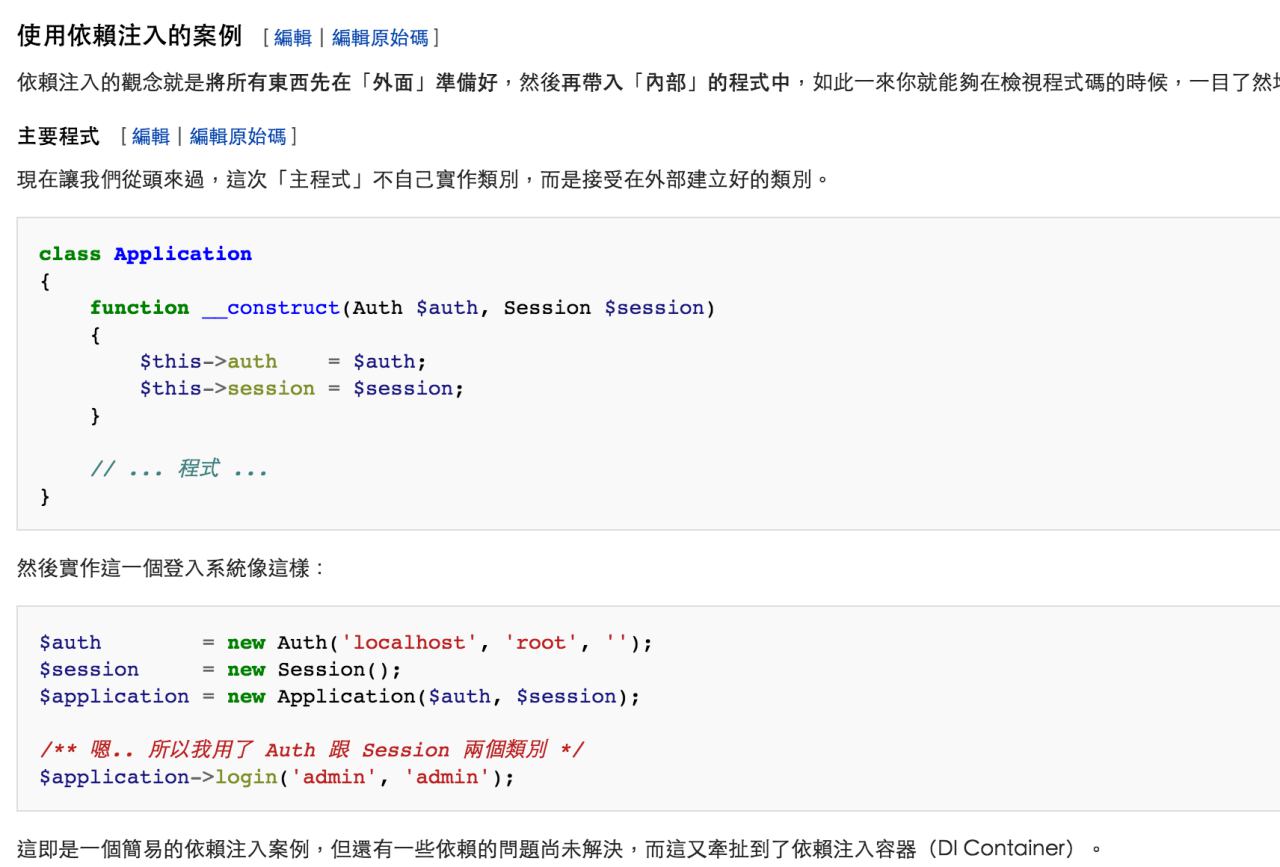Click the 主要程式 subsection heading
1280x867 pixels.
58,134
